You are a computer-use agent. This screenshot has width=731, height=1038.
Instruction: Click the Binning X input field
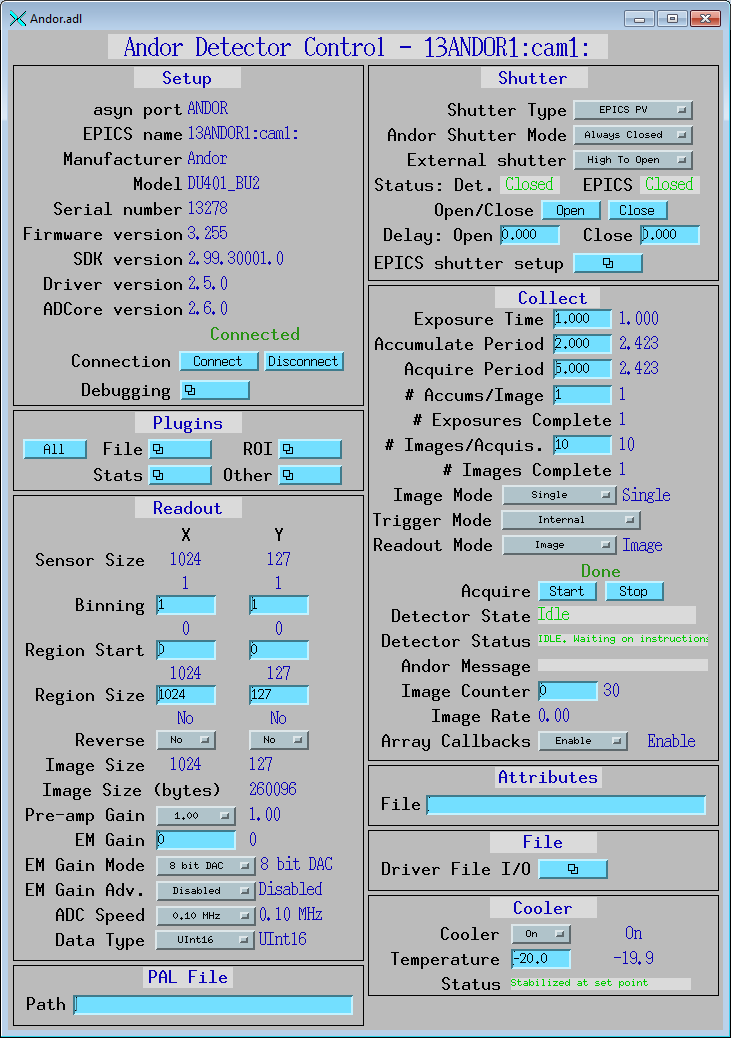pyautogui.click(x=186, y=605)
